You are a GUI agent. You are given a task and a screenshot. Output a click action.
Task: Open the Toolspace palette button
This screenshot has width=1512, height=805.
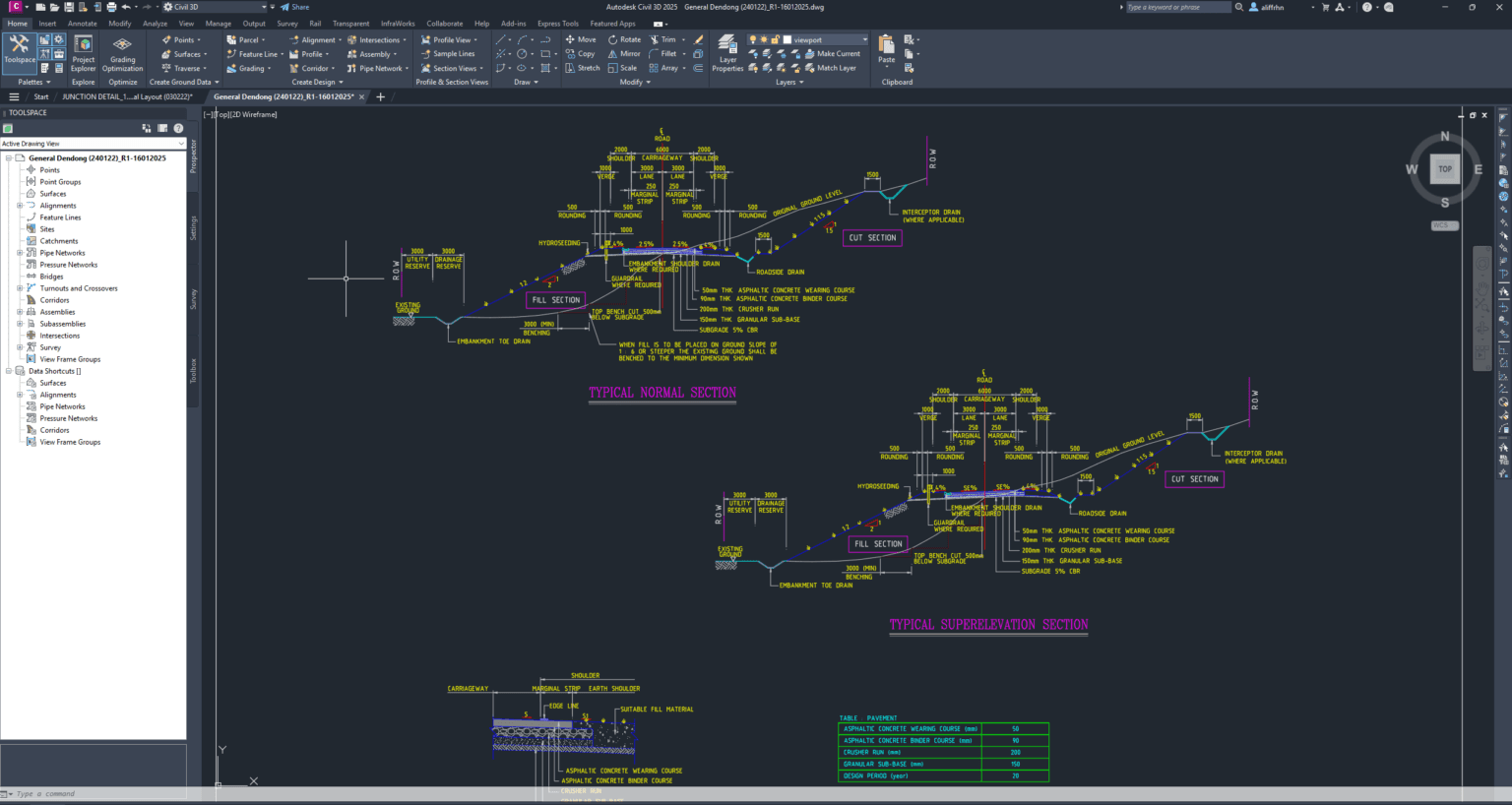(19, 53)
